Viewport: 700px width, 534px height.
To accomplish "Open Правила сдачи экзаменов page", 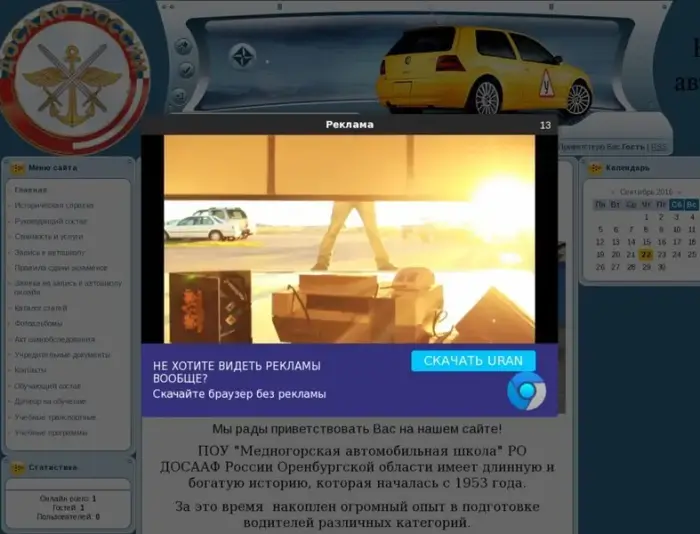I will 61,268.
